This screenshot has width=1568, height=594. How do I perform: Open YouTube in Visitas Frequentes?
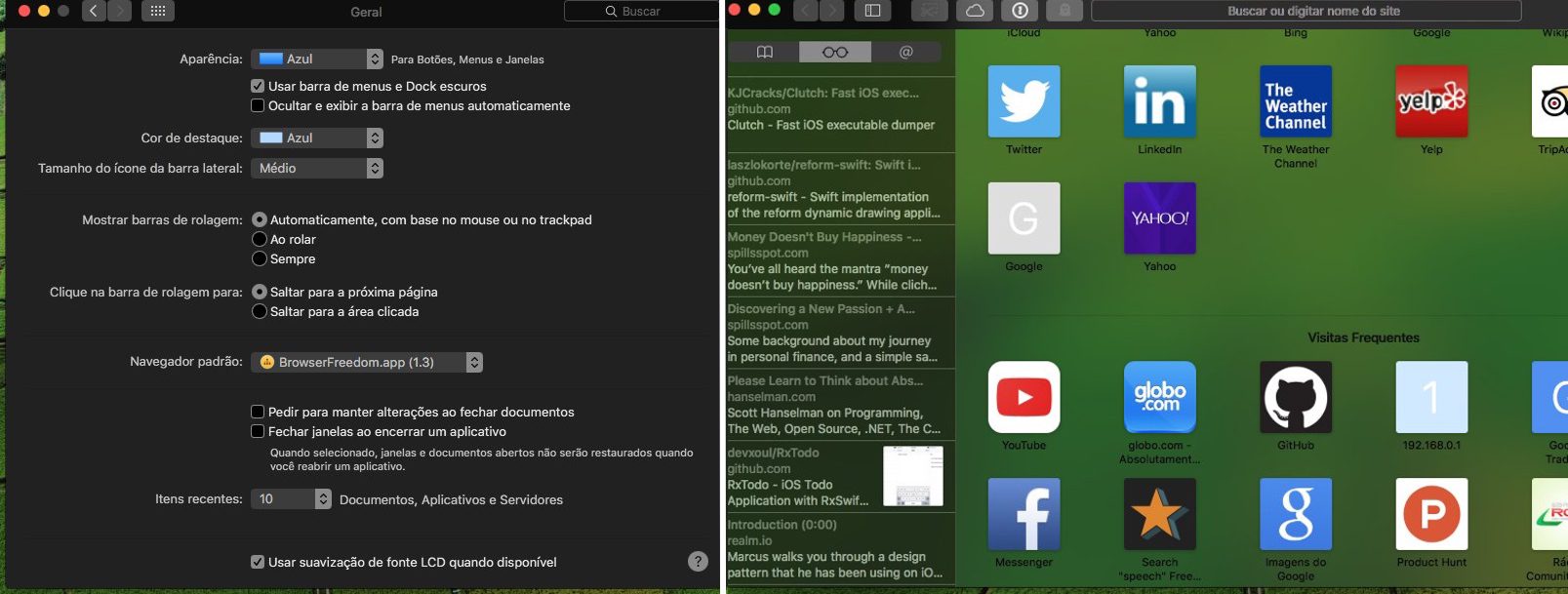(x=1024, y=397)
